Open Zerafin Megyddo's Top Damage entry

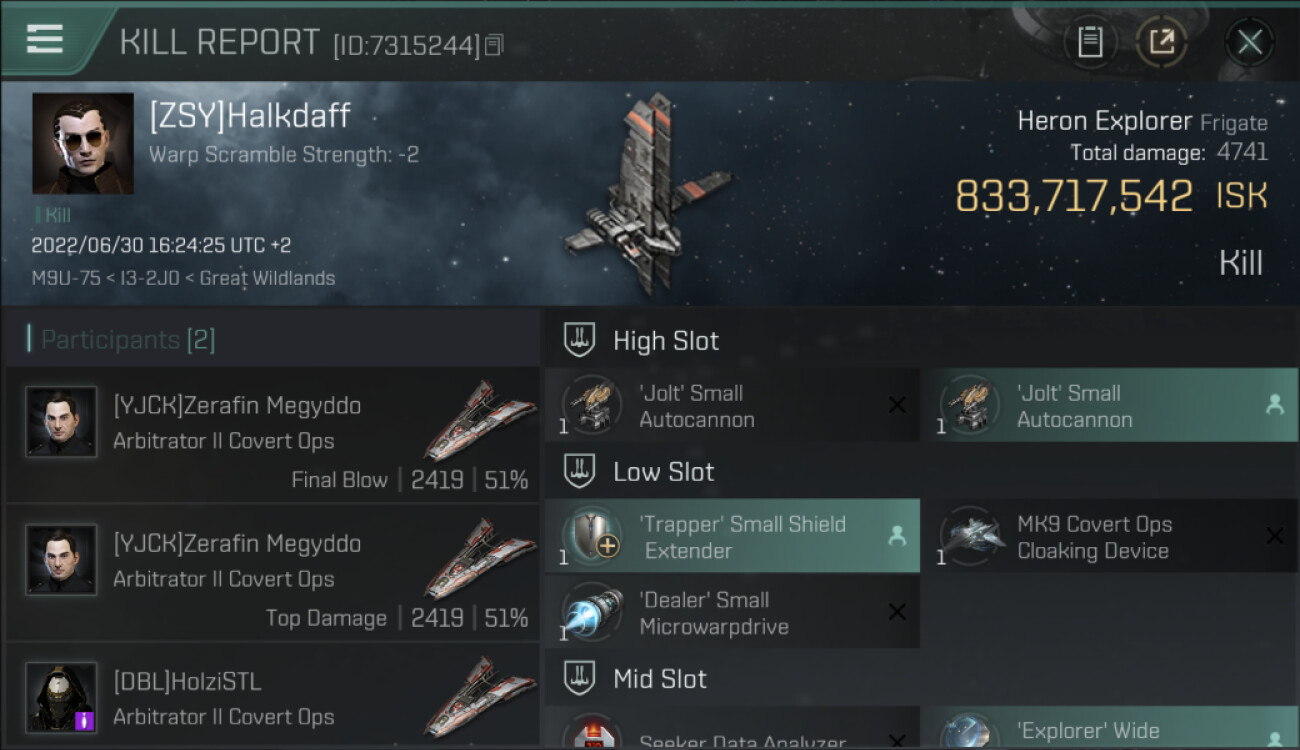pyautogui.click(x=272, y=573)
